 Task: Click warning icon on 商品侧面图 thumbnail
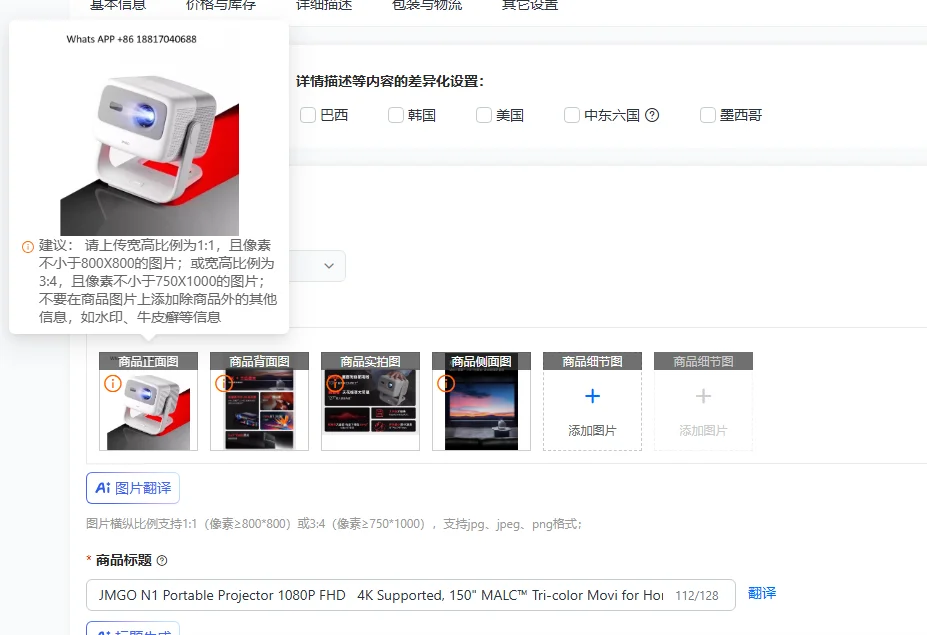[x=446, y=383]
